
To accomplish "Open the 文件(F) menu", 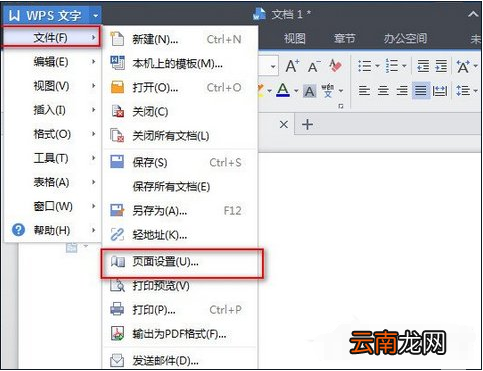I will tap(51, 37).
